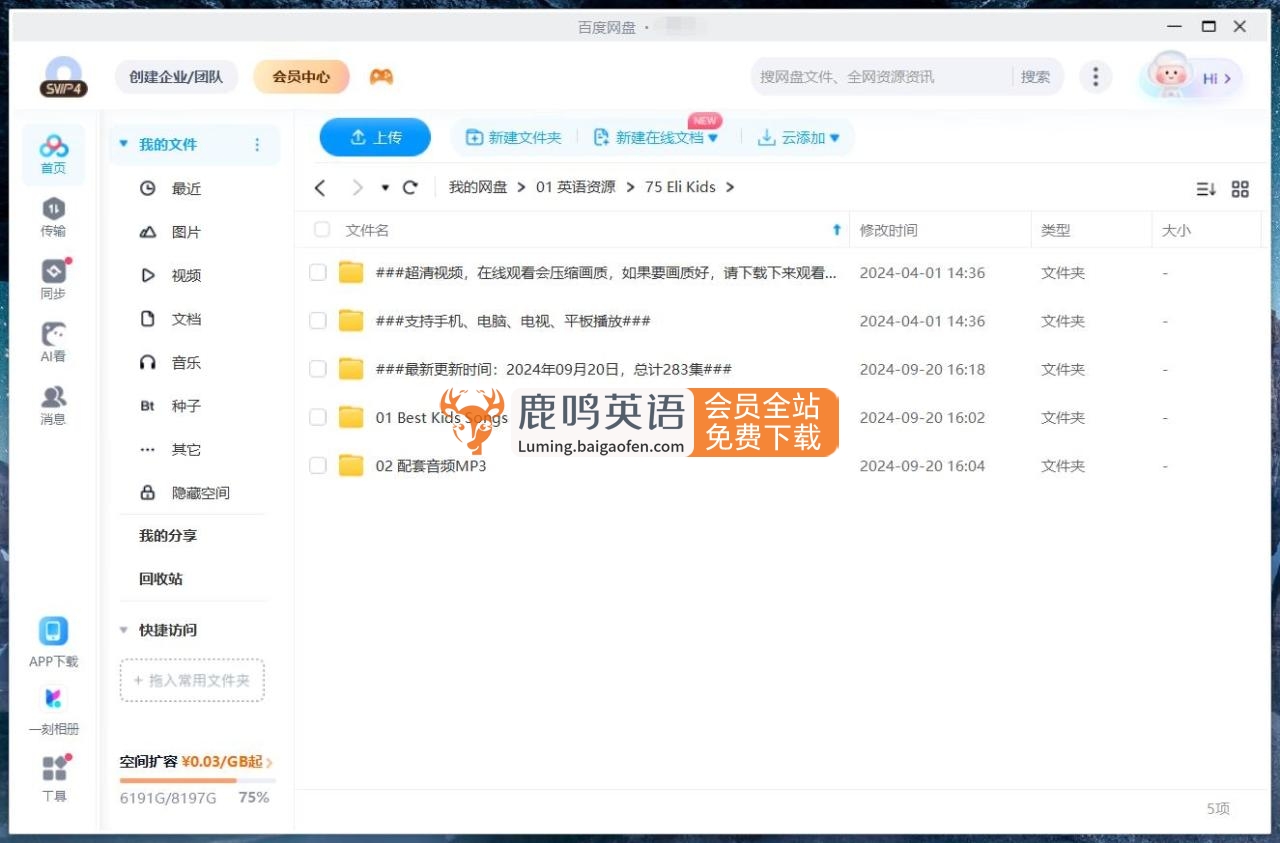The width and height of the screenshot is (1280, 843).
Task: Collapse the 我的文件 tree section
Action: pyautogui.click(x=124, y=144)
